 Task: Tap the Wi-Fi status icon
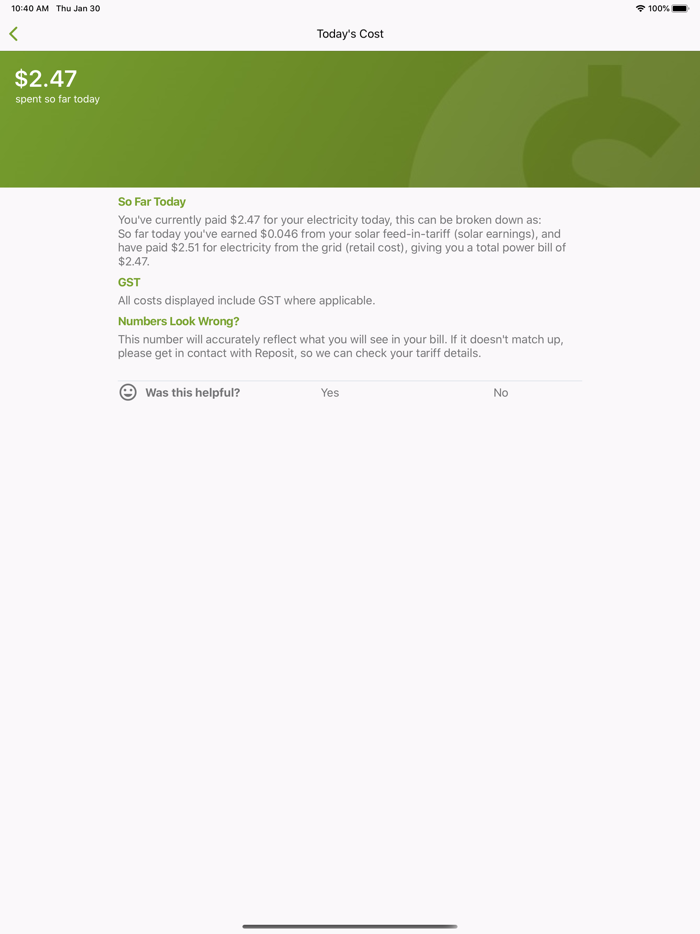(640, 8)
